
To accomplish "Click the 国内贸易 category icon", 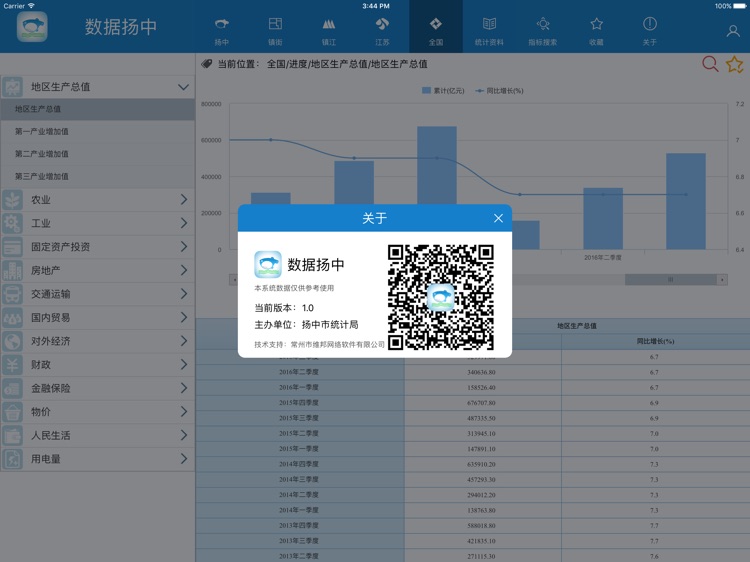I will (x=12, y=318).
